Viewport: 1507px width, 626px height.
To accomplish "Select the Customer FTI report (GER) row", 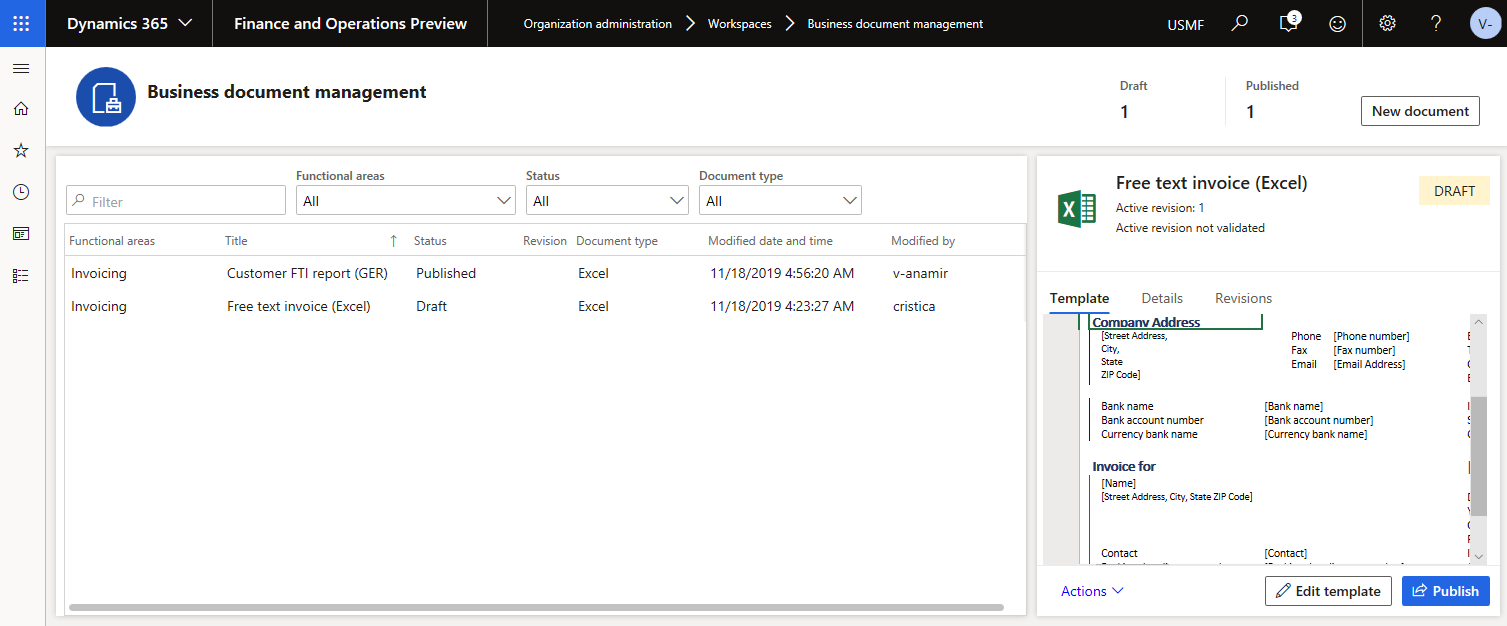I will [x=545, y=273].
